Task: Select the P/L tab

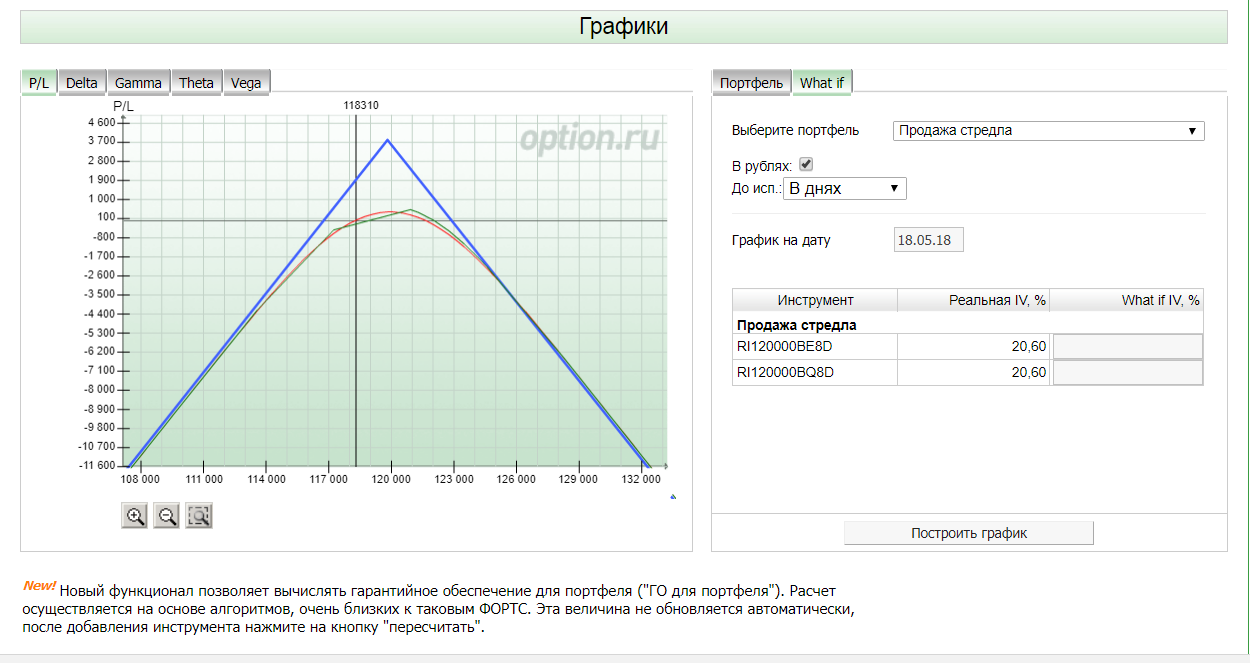Action: pyautogui.click(x=39, y=83)
